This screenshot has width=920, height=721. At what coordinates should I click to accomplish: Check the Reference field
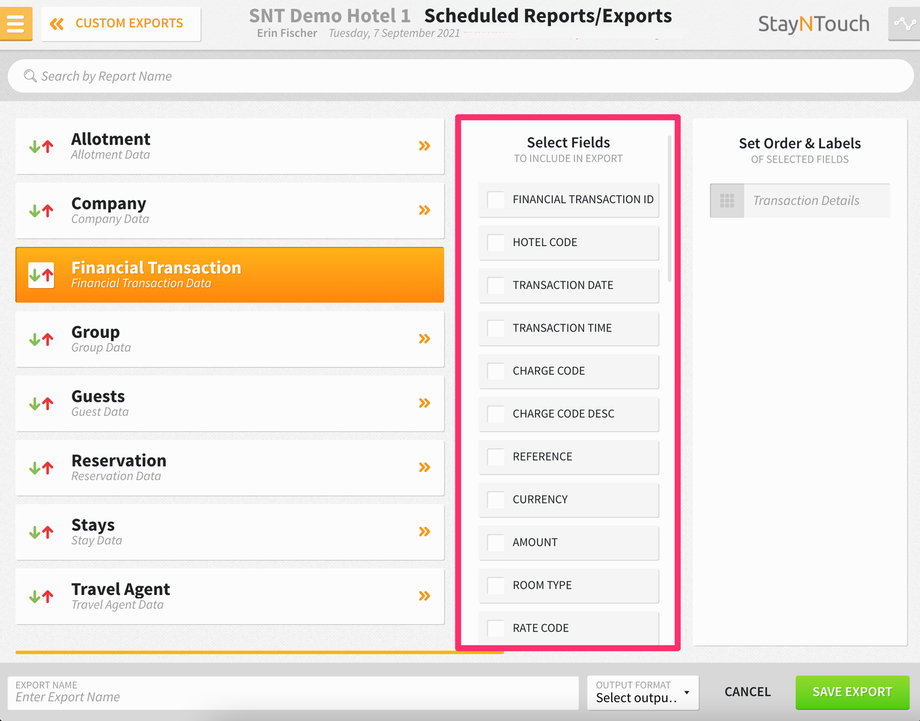tap(496, 456)
